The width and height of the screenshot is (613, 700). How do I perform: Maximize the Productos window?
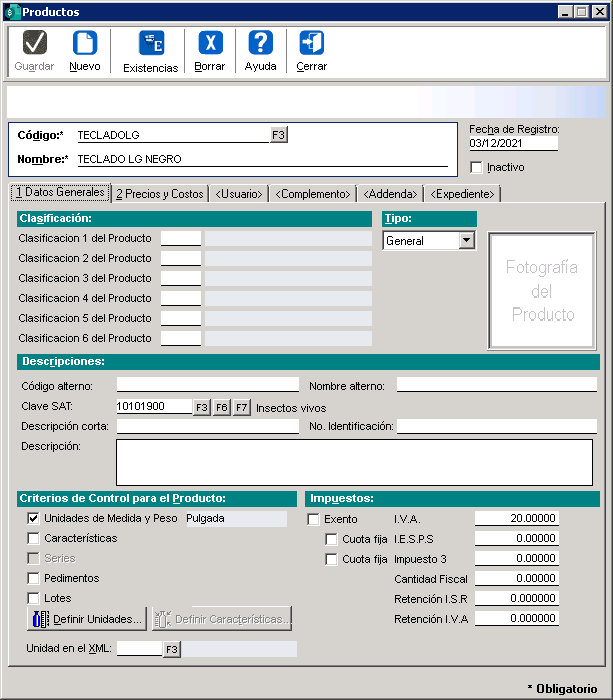pyautogui.click(x=582, y=12)
